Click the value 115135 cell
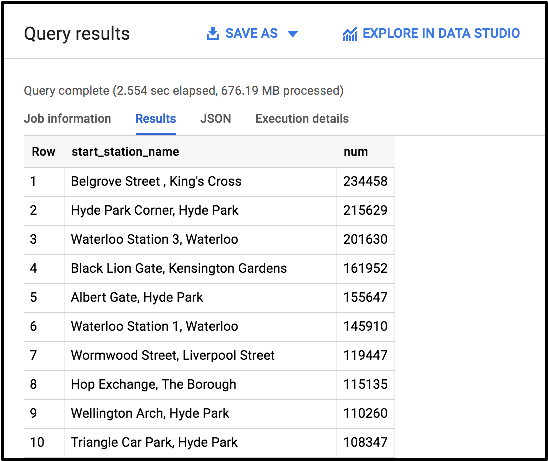 (x=366, y=385)
